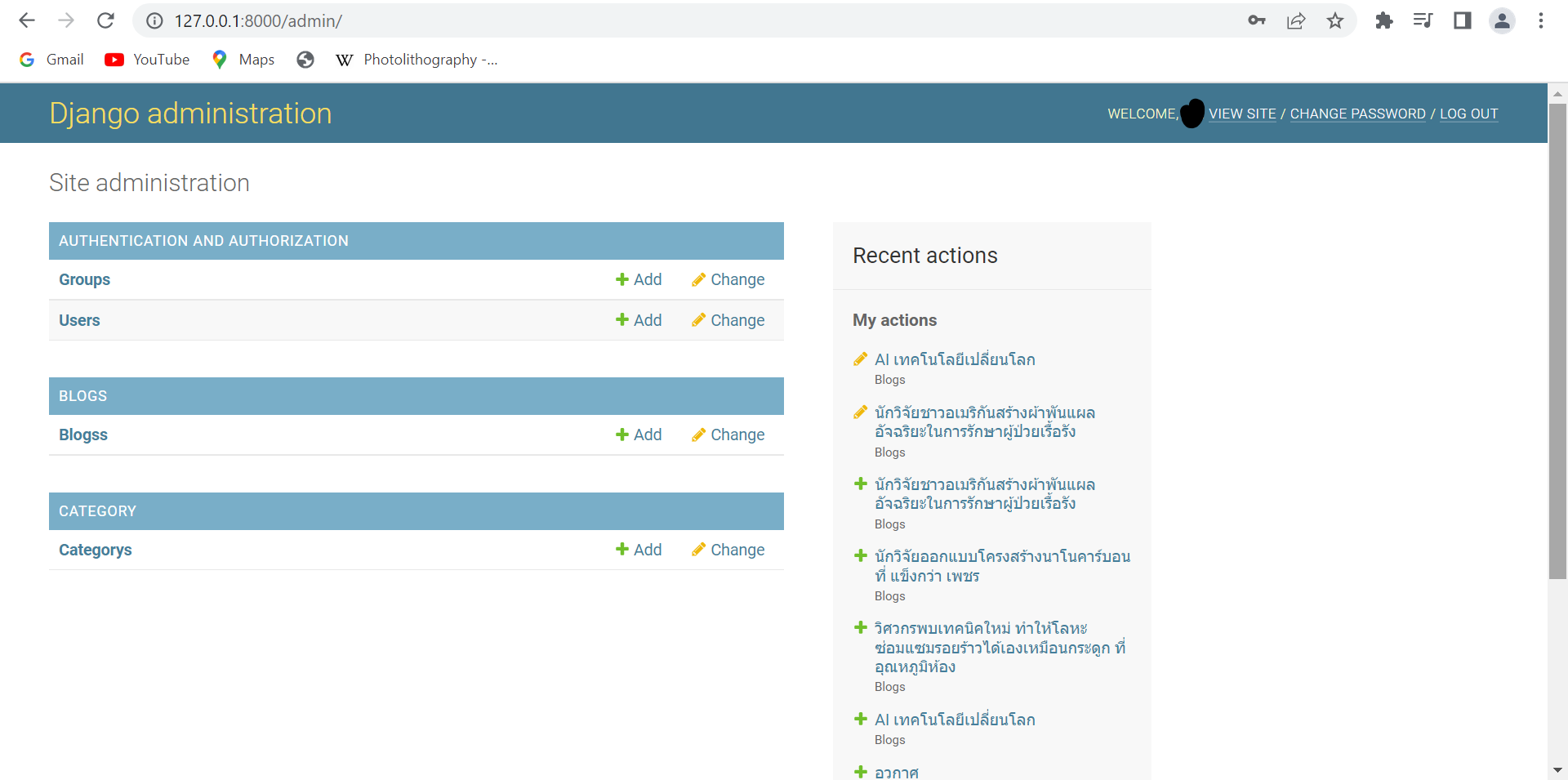
Task: Open the Categorys model
Action: coord(95,550)
